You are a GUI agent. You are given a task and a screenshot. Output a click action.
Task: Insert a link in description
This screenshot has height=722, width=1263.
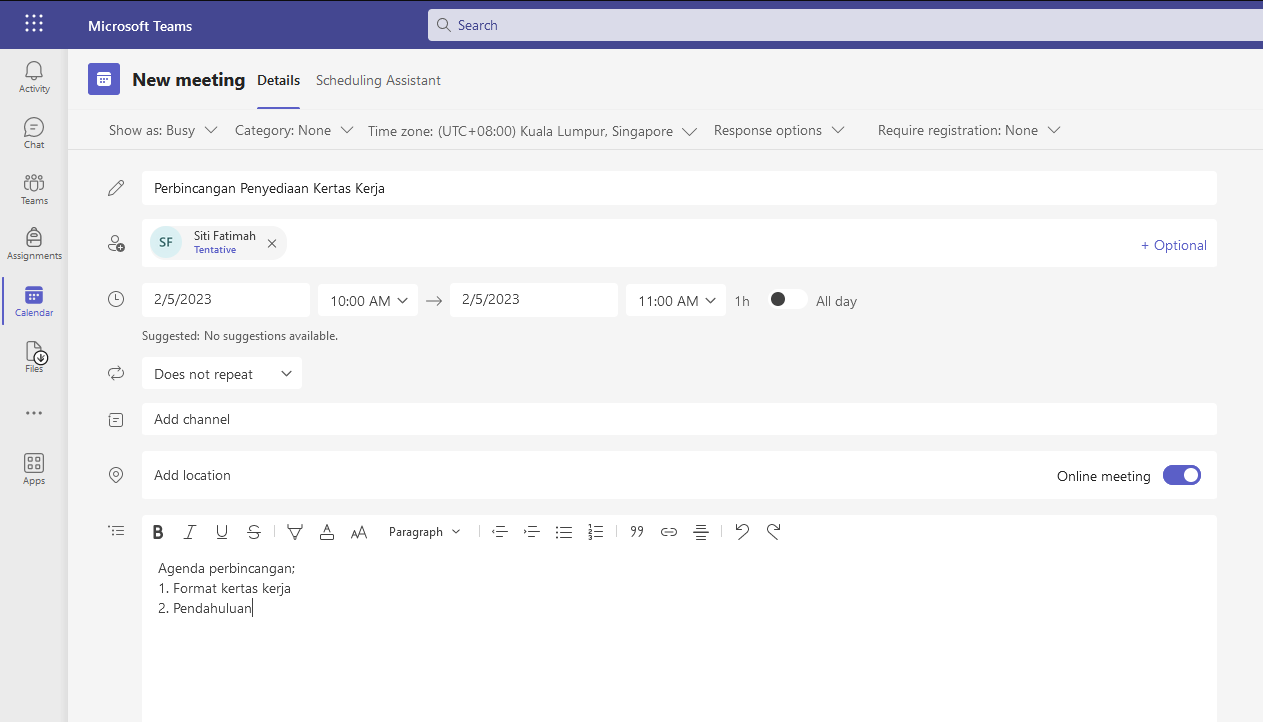(x=669, y=532)
